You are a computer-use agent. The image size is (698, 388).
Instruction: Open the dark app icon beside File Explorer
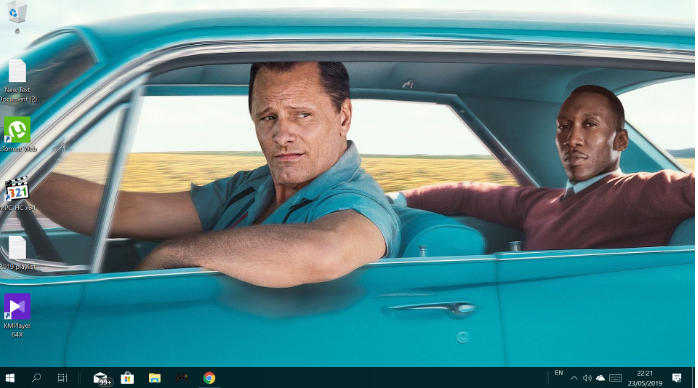tap(182, 378)
